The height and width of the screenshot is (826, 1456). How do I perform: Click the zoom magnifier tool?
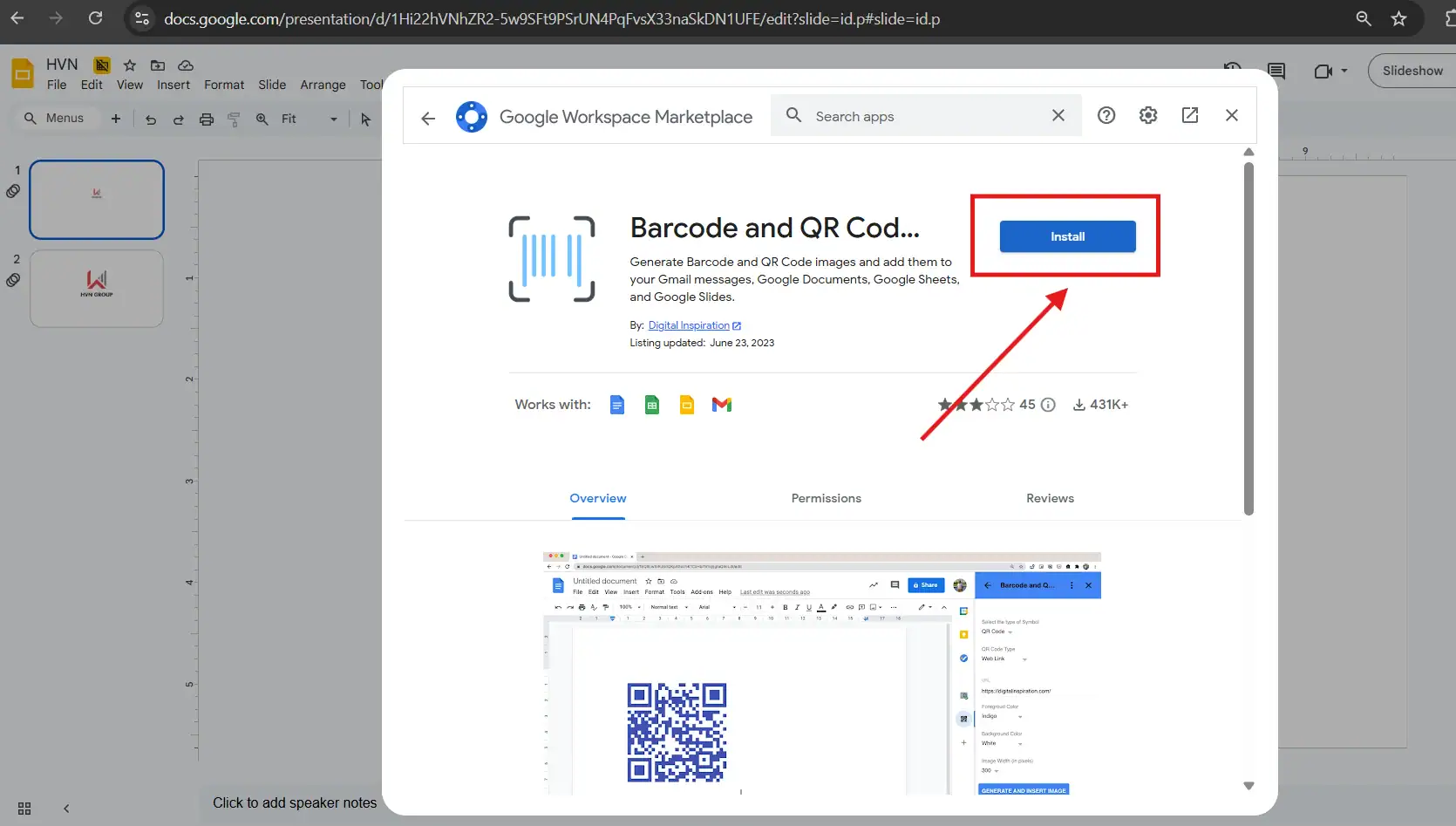coord(262,119)
